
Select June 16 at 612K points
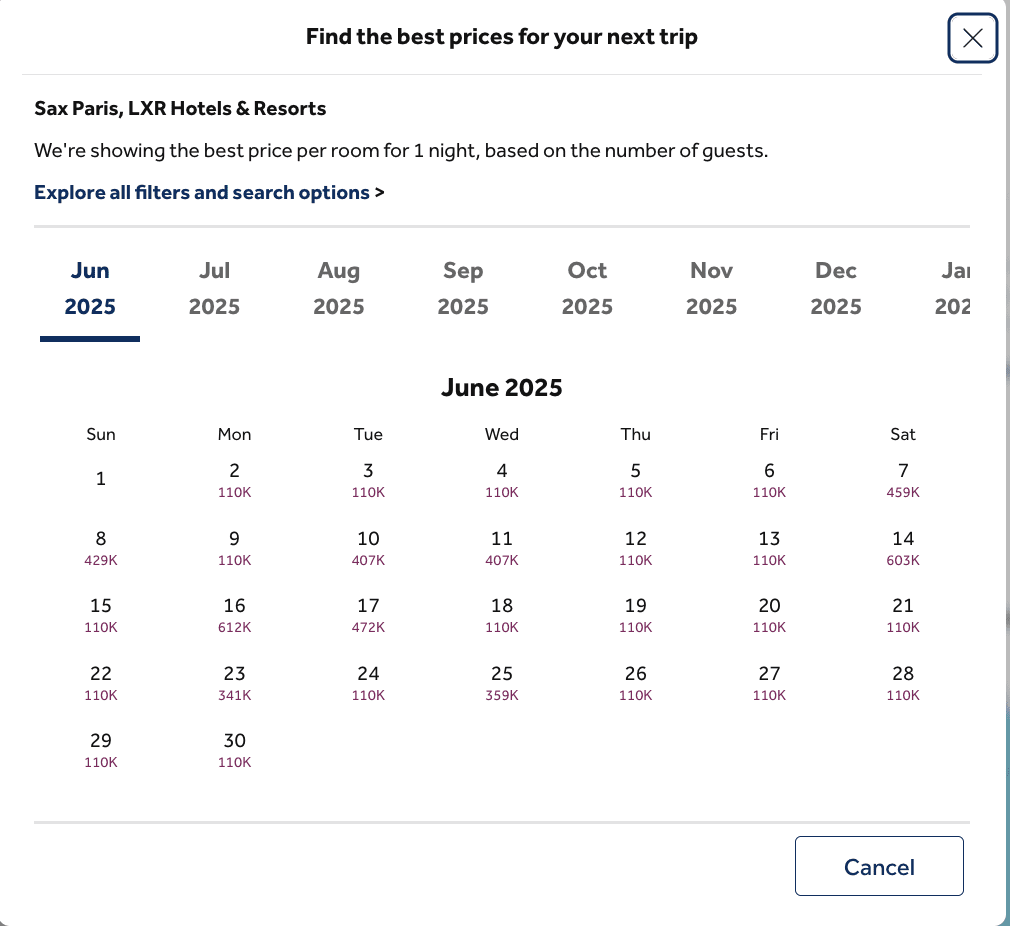(235, 615)
